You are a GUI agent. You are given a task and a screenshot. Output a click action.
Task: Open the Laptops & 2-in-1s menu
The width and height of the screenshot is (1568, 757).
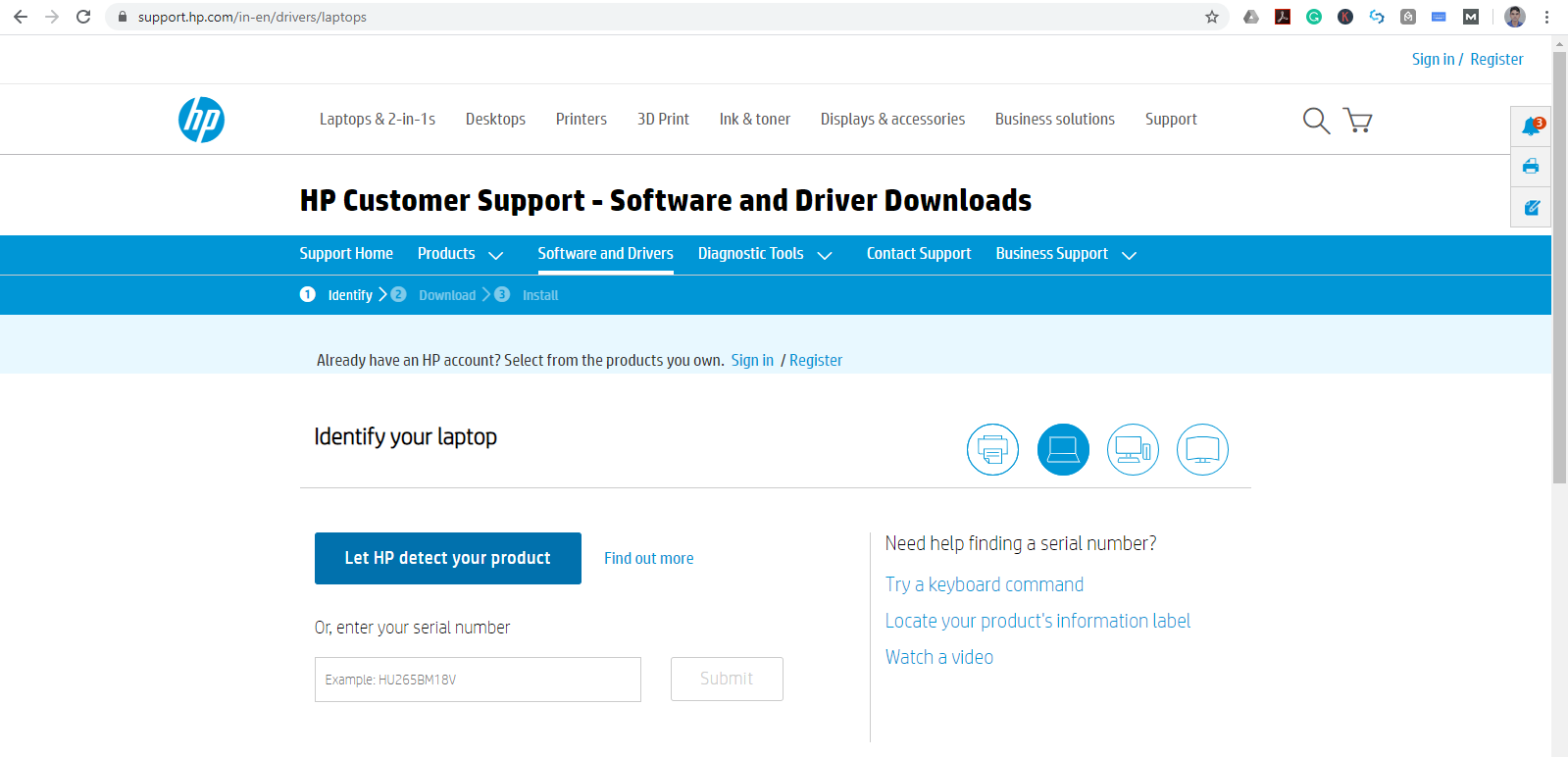(378, 119)
